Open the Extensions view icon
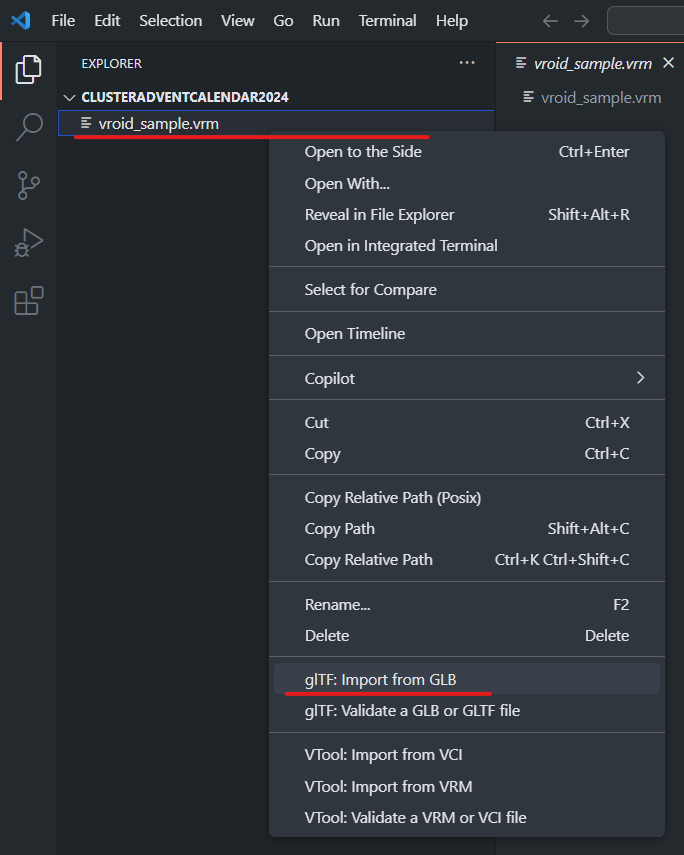Viewport: 684px width, 855px height. click(29, 301)
